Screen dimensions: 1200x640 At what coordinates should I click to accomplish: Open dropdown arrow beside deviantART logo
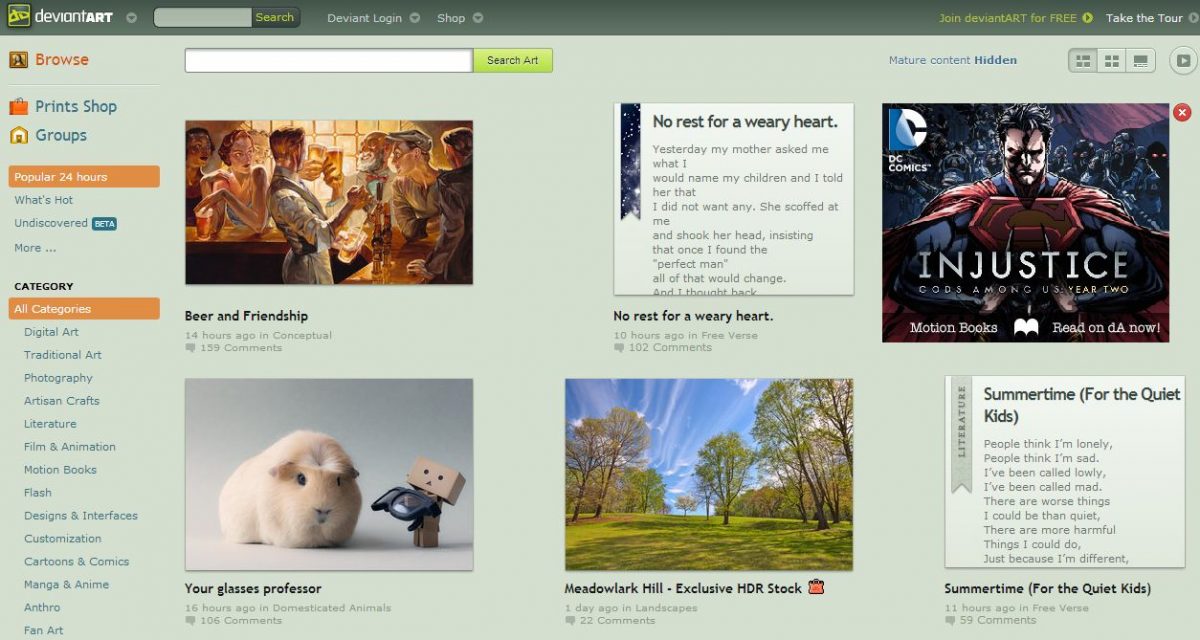click(132, 18)
